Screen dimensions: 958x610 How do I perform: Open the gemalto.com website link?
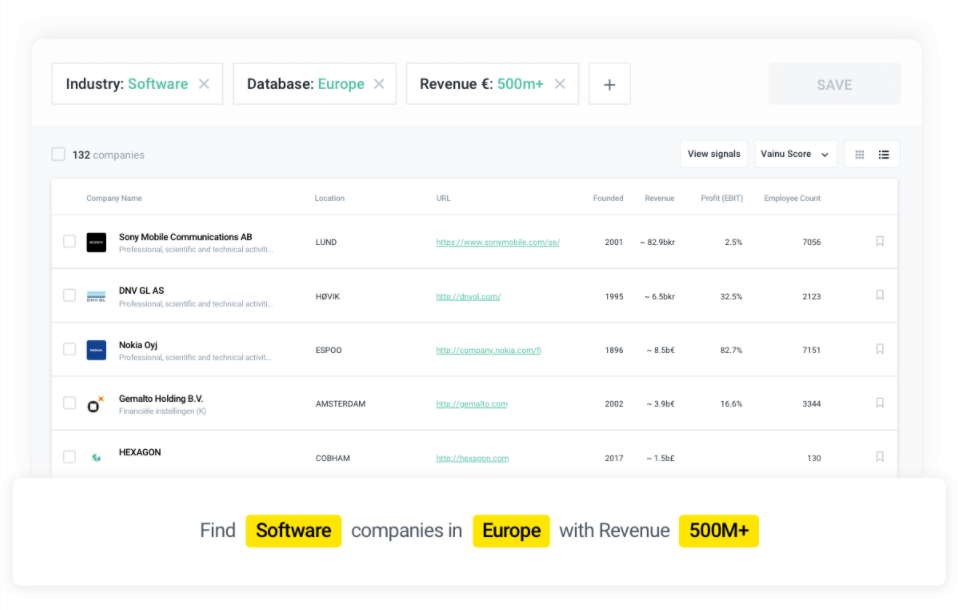coord(471,404)
